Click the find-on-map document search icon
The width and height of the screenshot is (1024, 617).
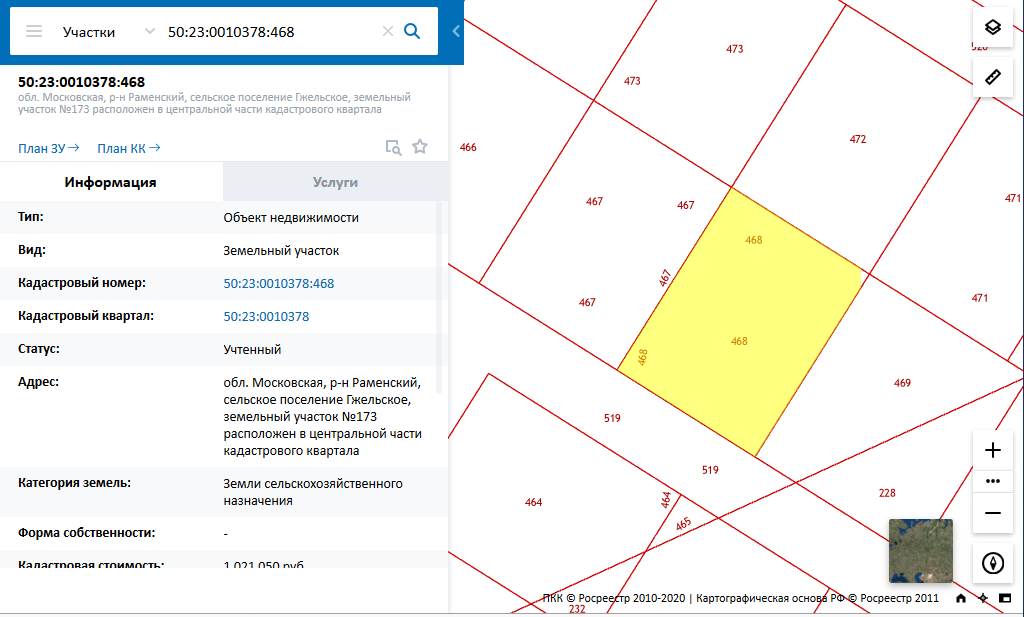(x=393, y=148)
